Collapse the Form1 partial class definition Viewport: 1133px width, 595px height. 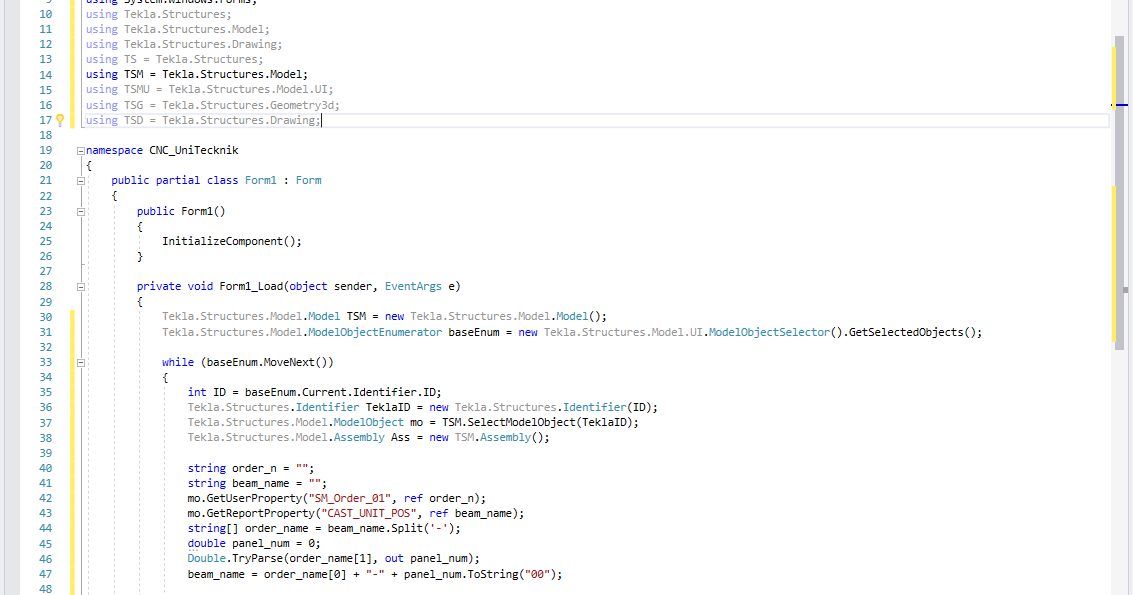coord(79,180)
